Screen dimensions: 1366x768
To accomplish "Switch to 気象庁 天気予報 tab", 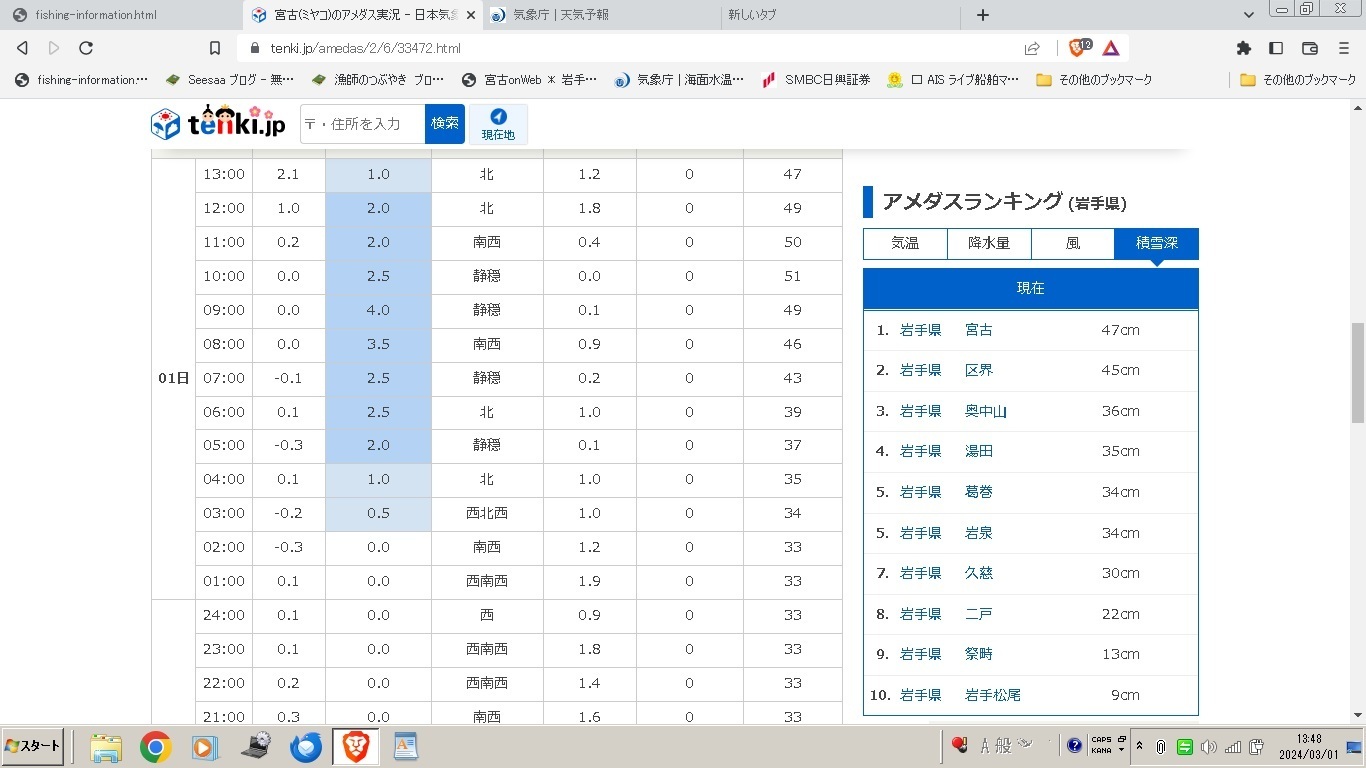I will [x=600, y=15].
